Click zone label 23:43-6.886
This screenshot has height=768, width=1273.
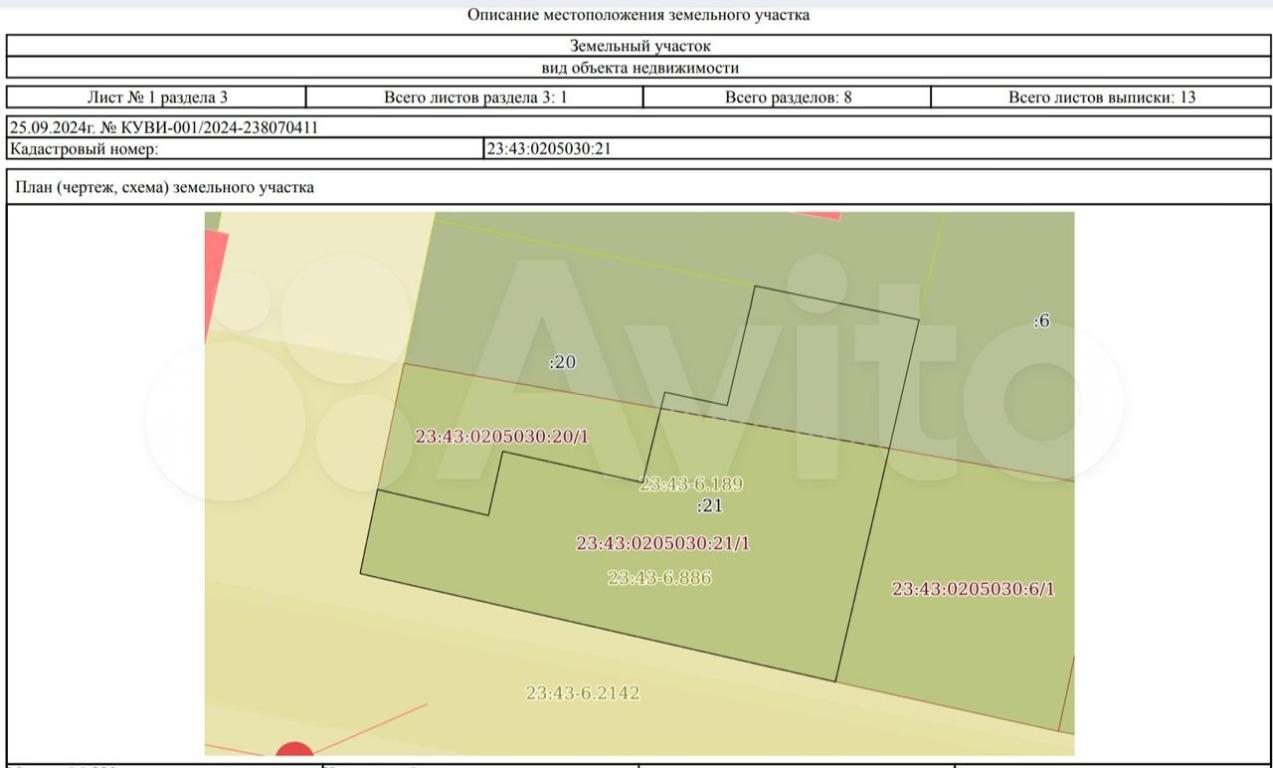click(x=660, y=577)
